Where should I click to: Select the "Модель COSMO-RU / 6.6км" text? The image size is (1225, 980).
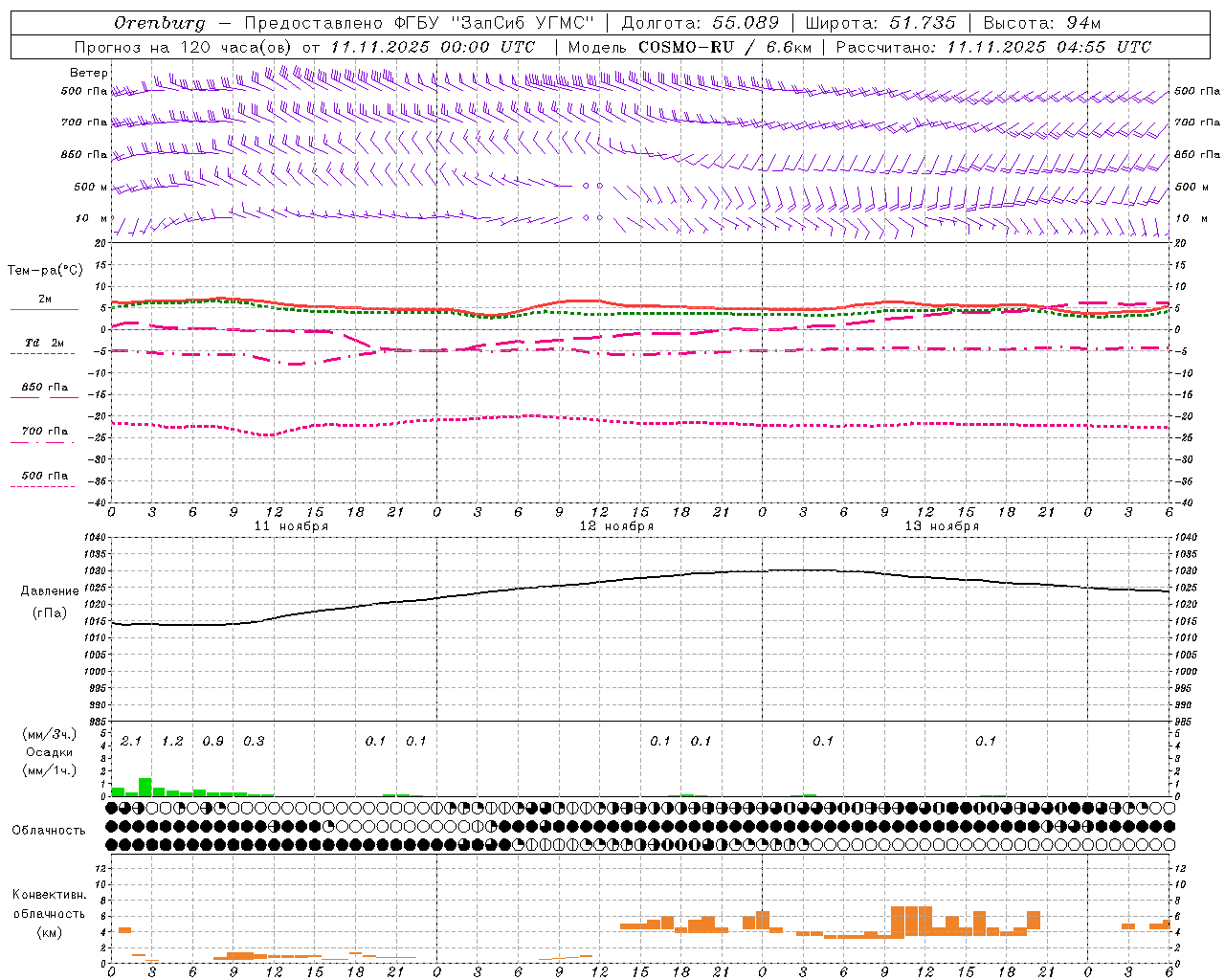pyautogui.click(x=690, y=47)
